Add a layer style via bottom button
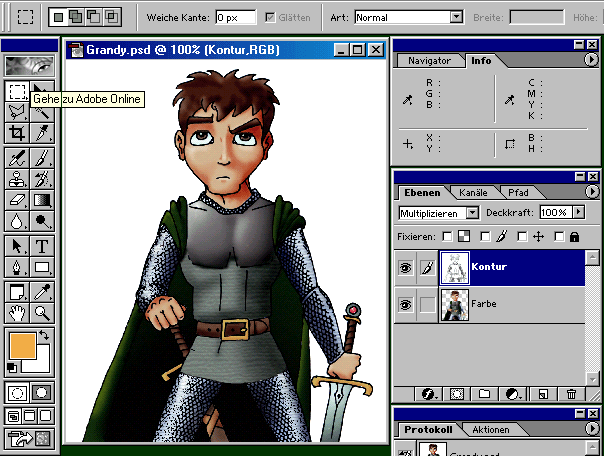This screenshot has width=604, height=456. click(x=428, y=394)
